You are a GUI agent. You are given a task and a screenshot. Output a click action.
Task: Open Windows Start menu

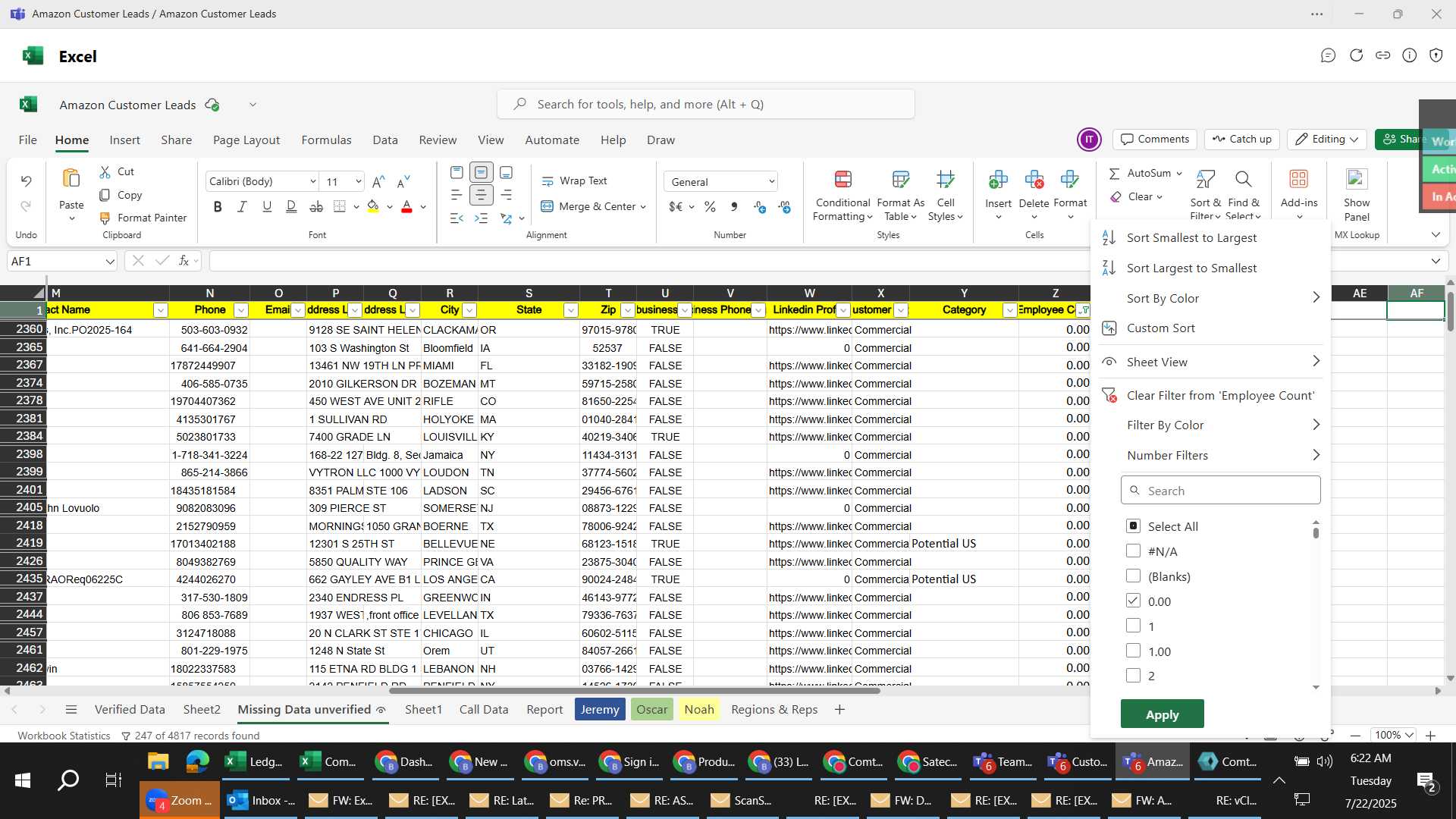click(x=23, y=780)
